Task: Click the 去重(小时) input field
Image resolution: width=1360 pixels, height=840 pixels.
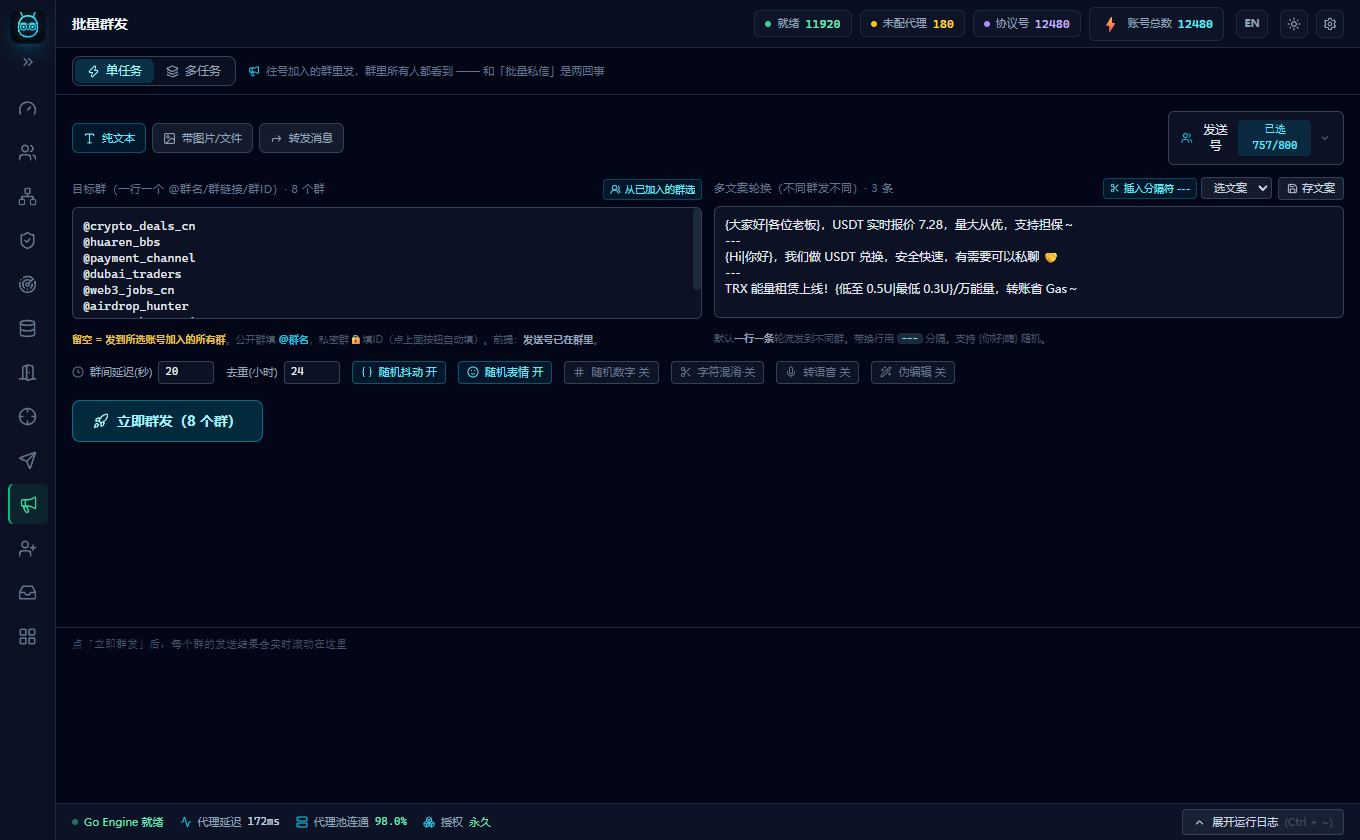Action: pyautogui.click(x=312, y=372)
